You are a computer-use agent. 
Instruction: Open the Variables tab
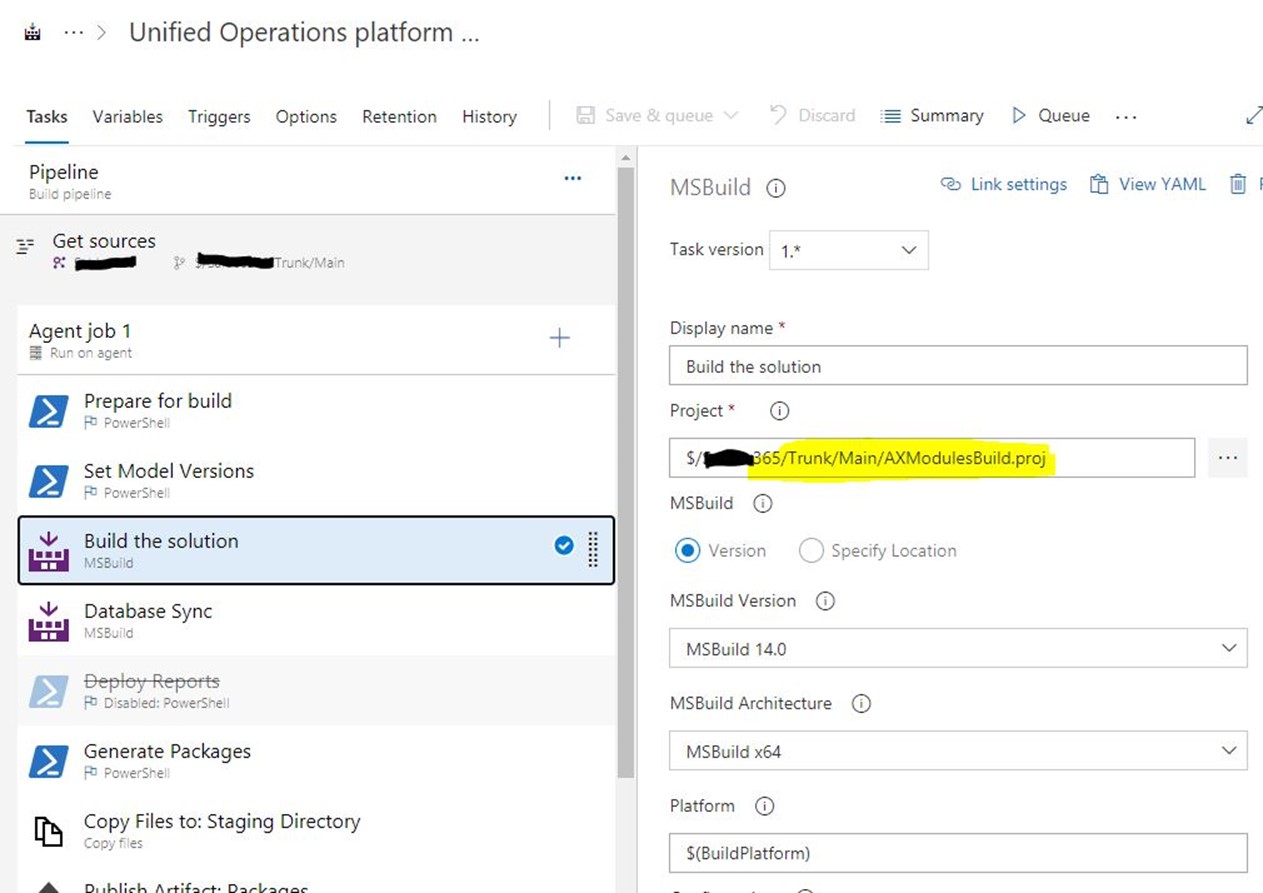[x=128, y=116]
